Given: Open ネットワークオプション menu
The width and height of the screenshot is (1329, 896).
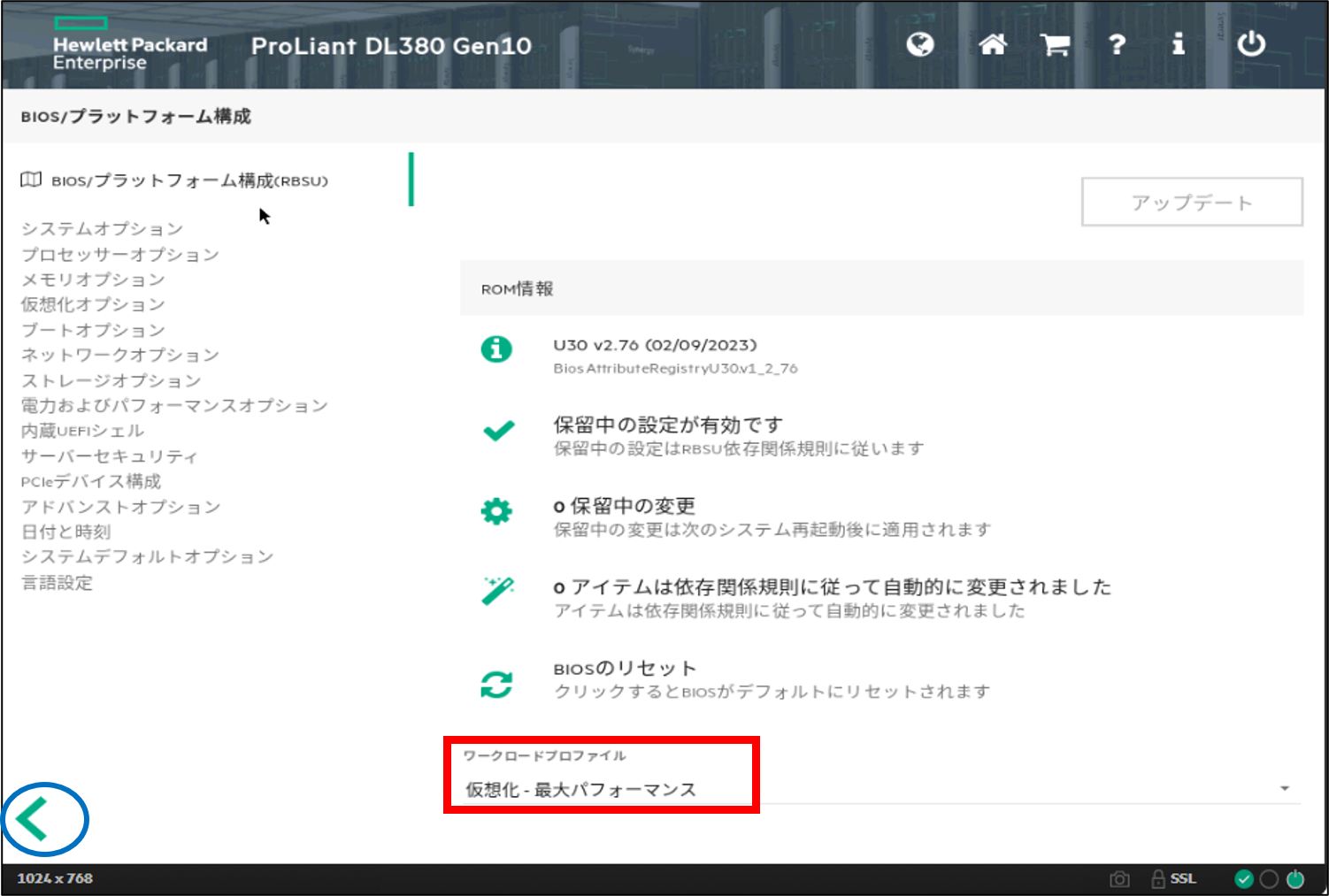Looking at the screenshot, I should 120,355.
